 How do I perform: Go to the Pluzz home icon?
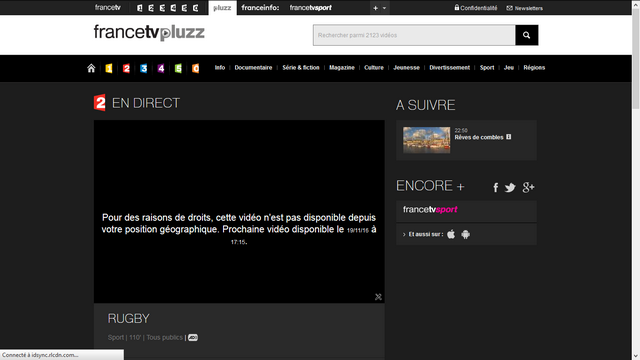[91, 68]
